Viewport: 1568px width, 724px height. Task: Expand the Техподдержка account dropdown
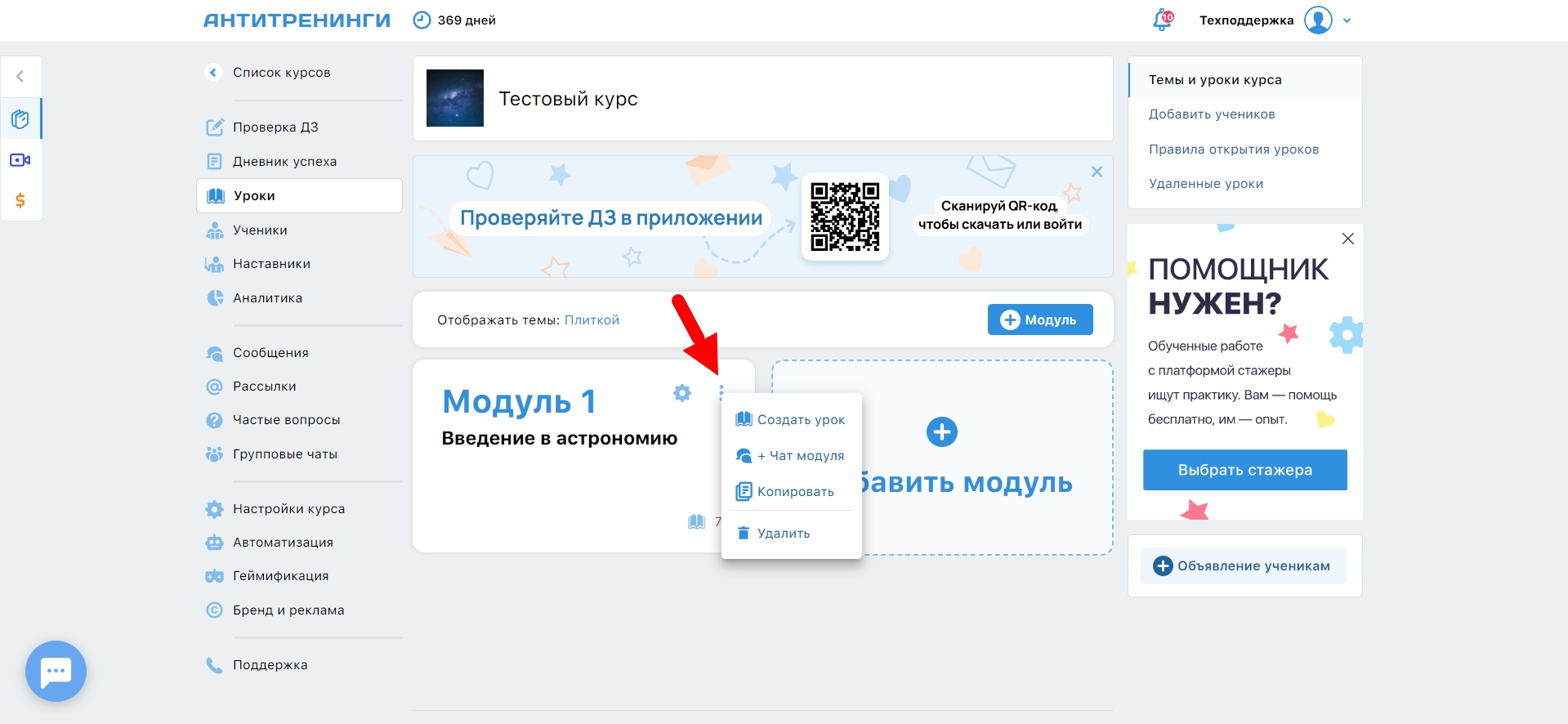pyautogui.click(x=1347, y=21)
